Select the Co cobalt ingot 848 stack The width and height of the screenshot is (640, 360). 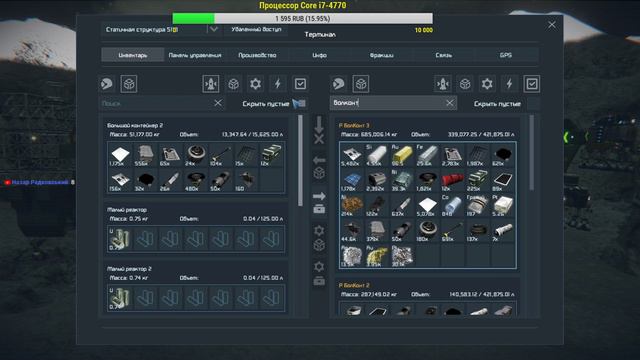[453, 205]
